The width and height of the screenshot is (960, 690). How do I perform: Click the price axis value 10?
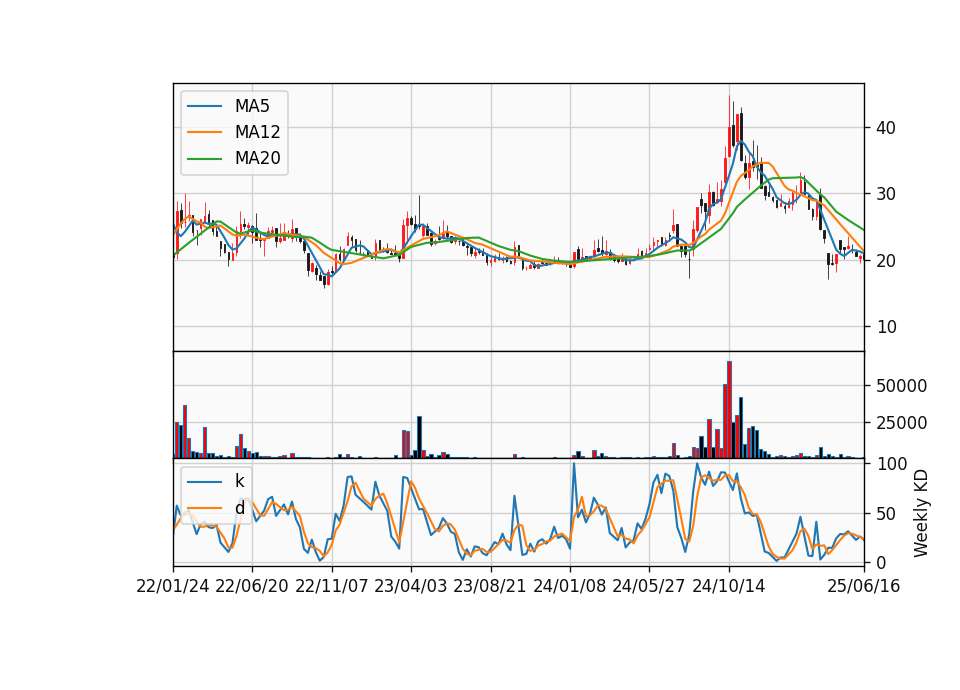(x=886, y=327)
